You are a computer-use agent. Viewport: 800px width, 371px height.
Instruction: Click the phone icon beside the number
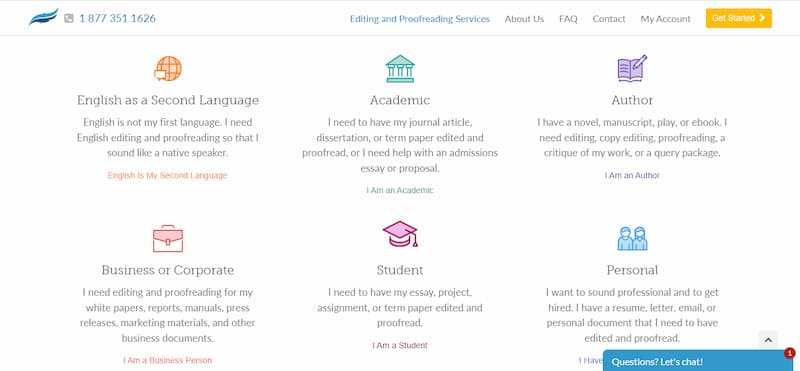point(69,18)
